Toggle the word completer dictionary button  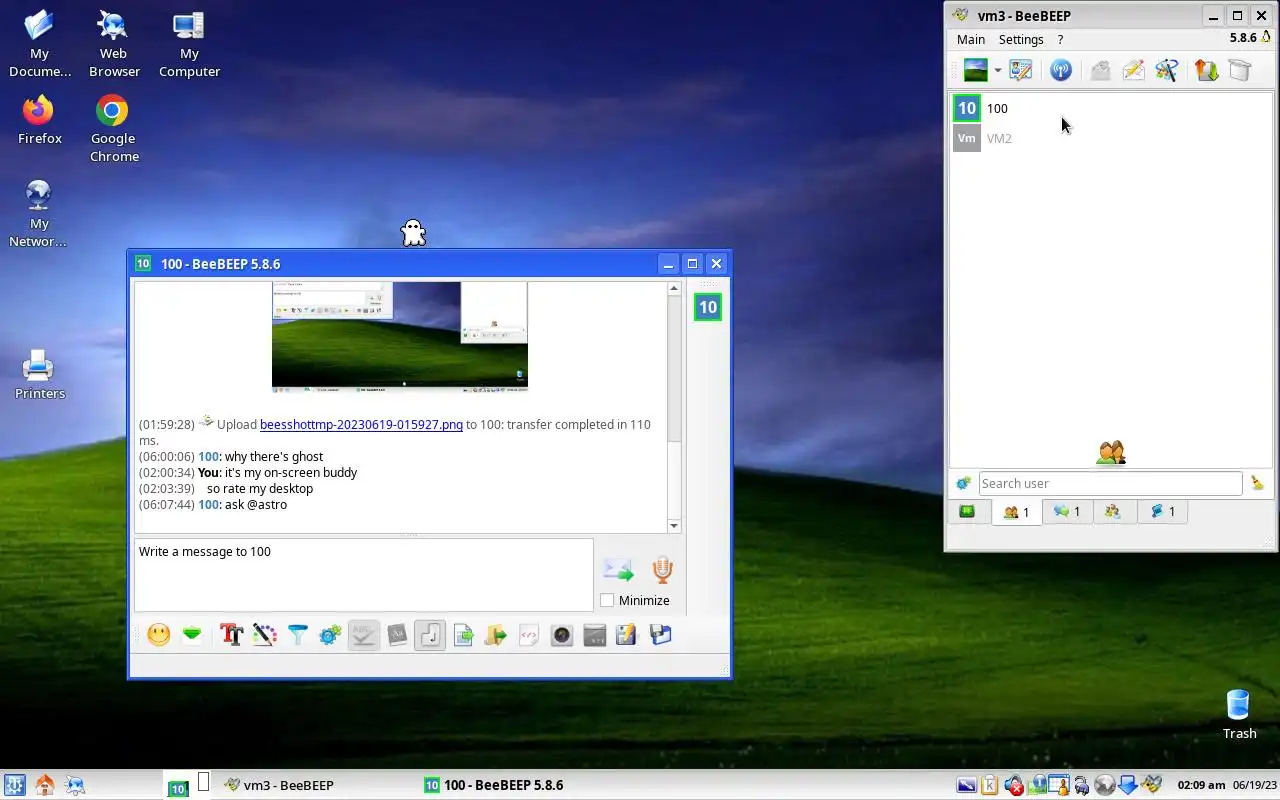pyautogui.click(x=397, y=635)
